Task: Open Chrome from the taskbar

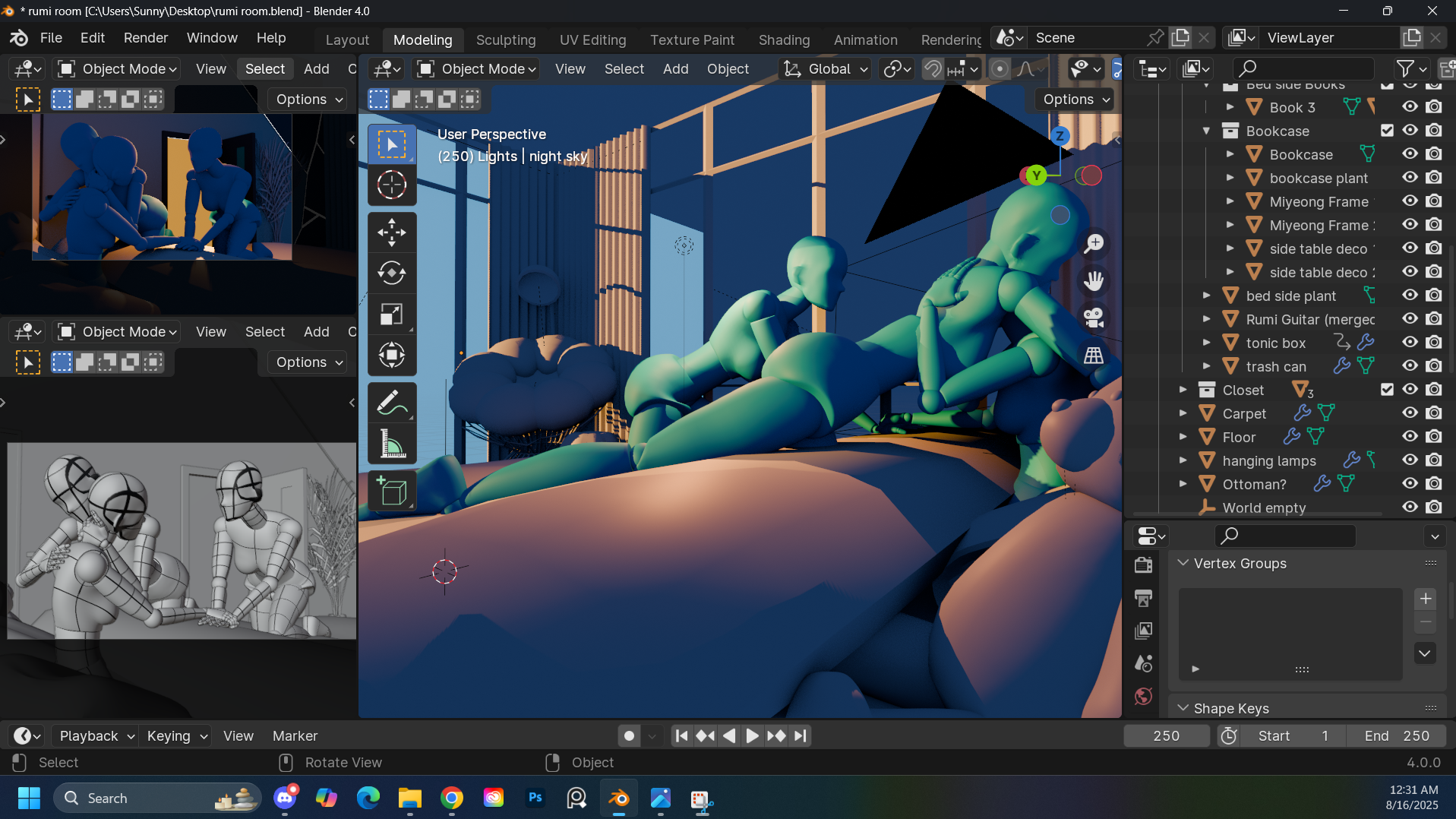Action: 452,798
